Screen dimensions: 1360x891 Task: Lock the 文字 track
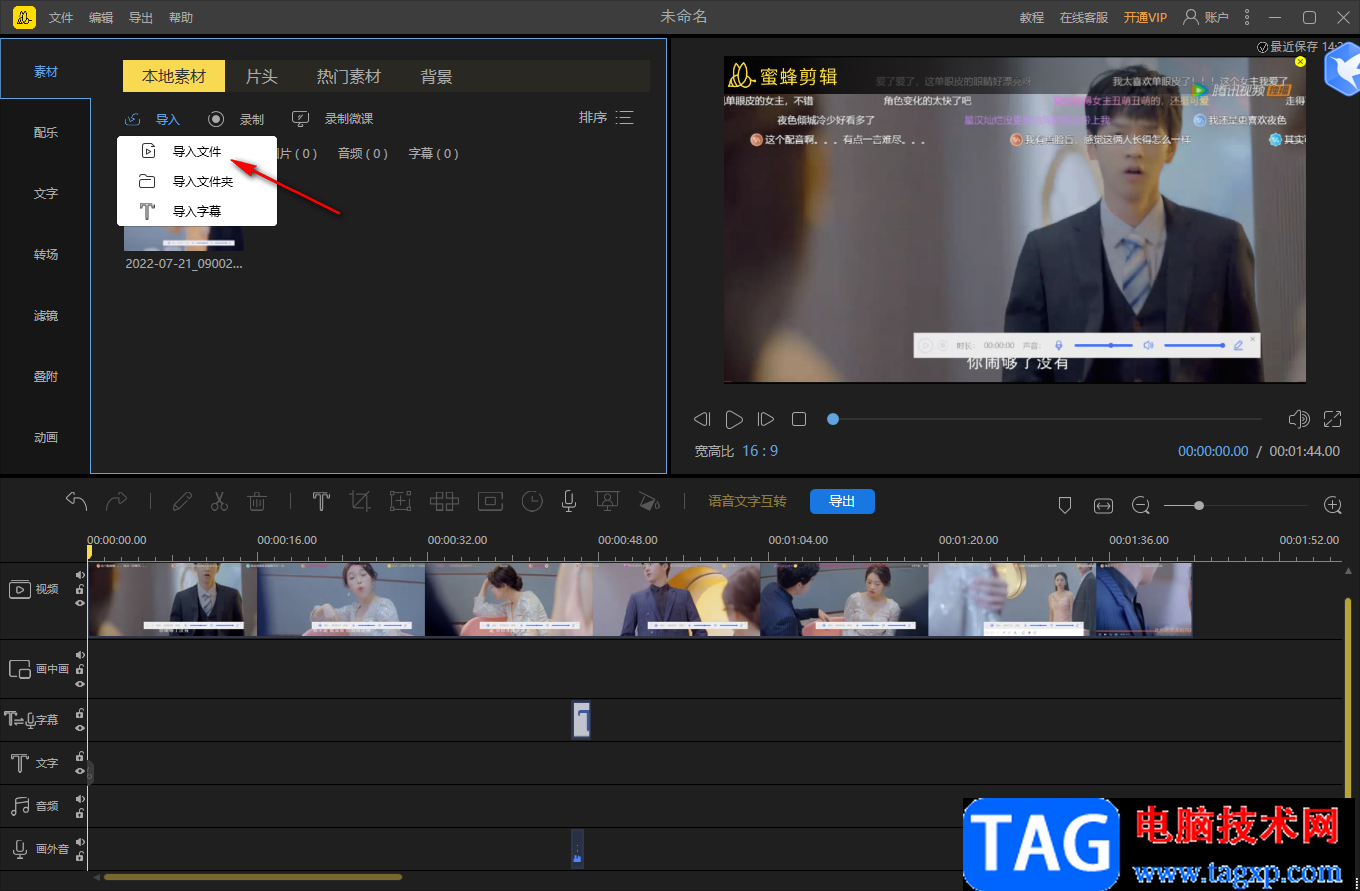(x=80, y=756)
